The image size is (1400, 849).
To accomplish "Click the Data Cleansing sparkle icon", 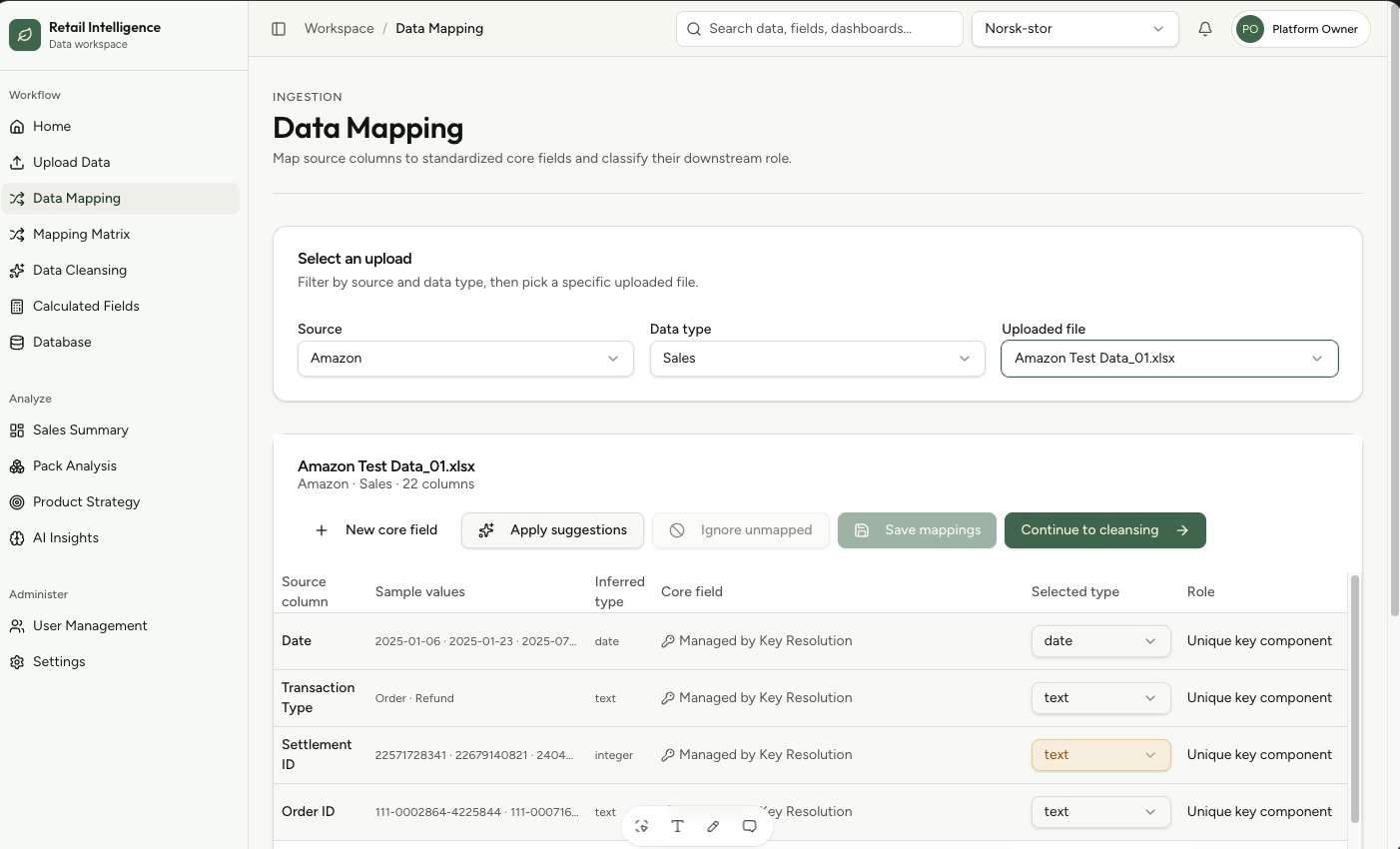I will (17, 271).
